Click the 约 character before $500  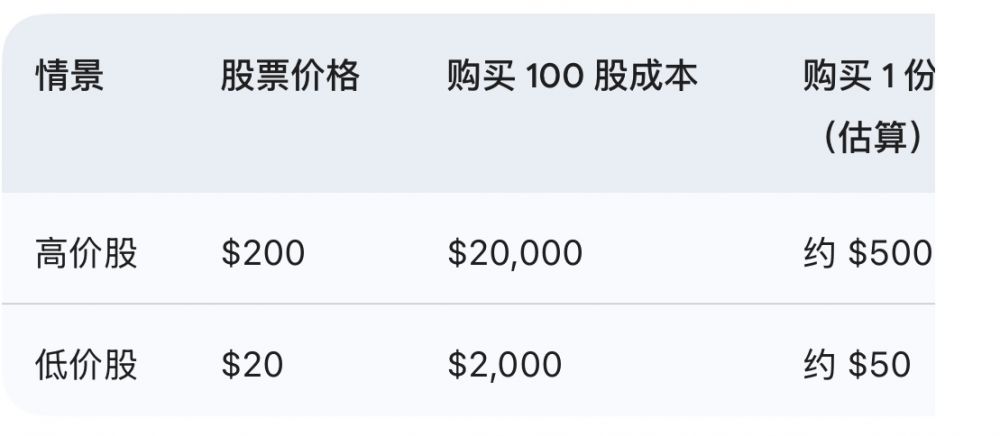pyautogui.click(x=819, y=253)
